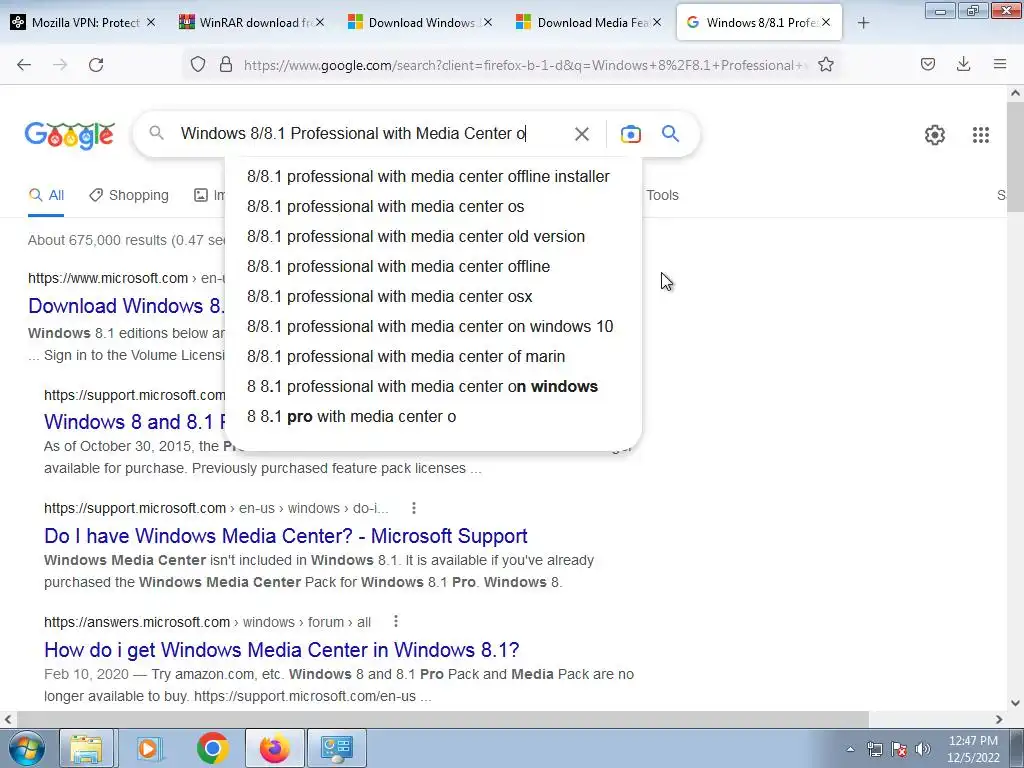
Task: Open Google quick settings gear
Action: [x=935, y=135]
